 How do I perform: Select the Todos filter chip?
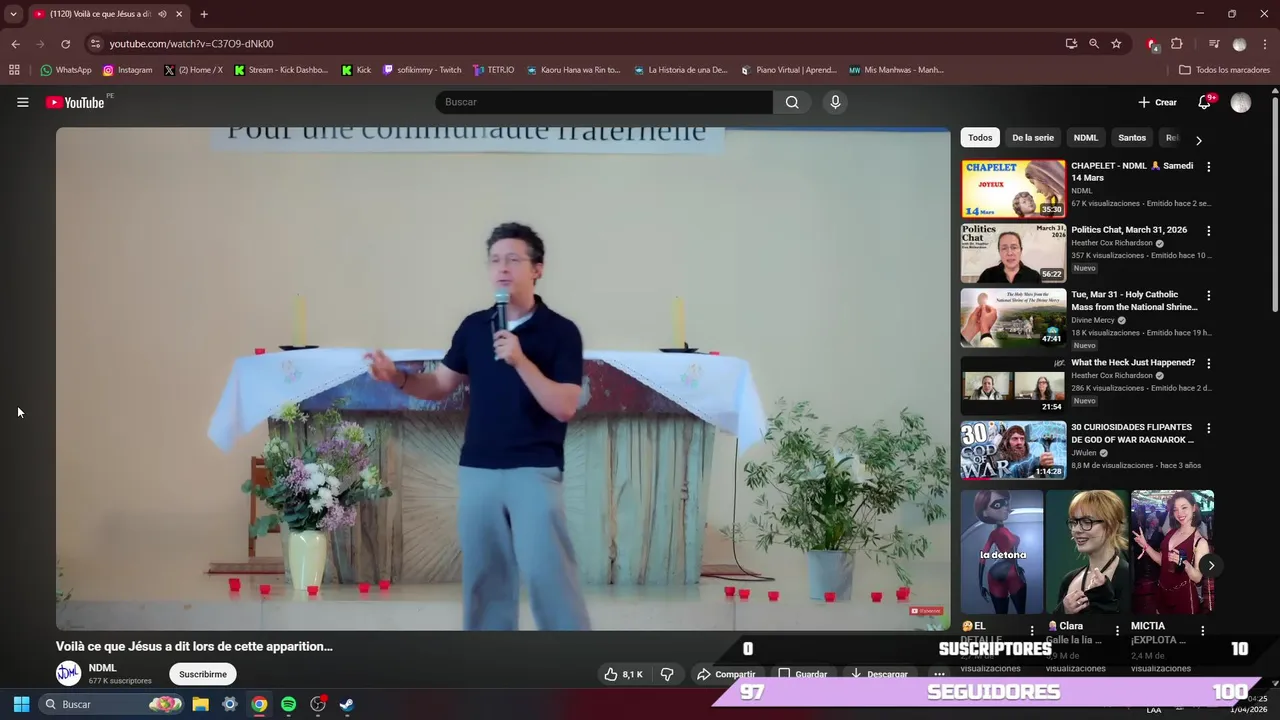(x=980, y=138)
